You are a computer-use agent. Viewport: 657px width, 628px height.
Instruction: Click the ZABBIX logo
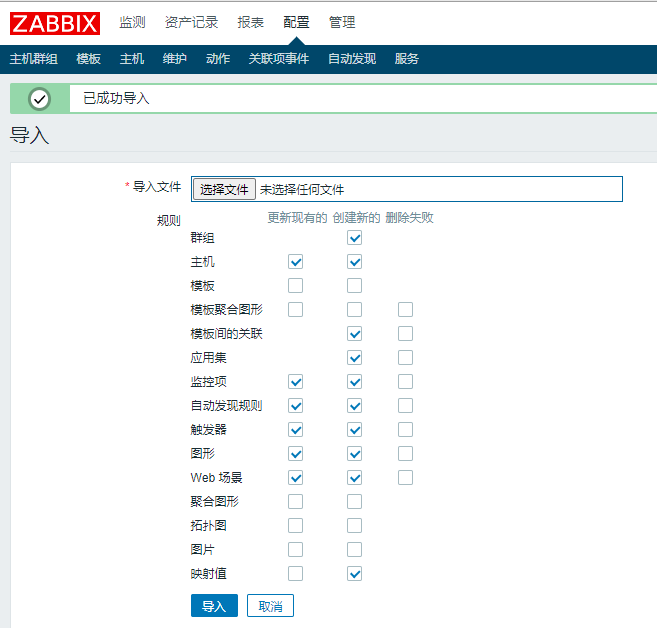[55, 23]
